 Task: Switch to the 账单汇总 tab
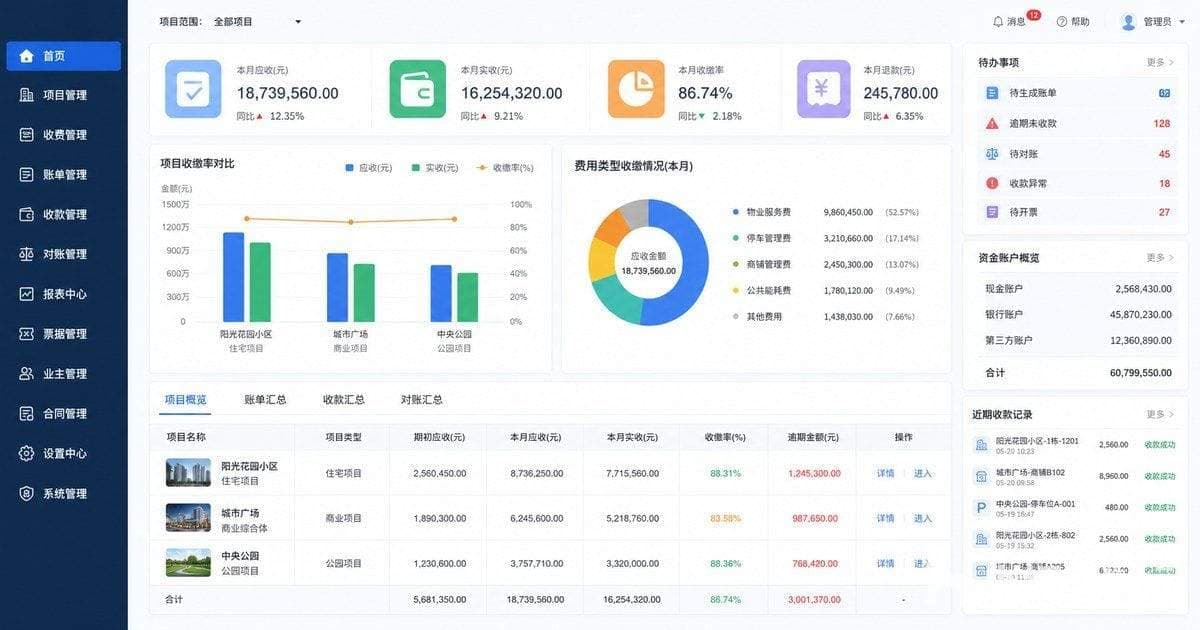pyautogui.click(x=265, y=399)
